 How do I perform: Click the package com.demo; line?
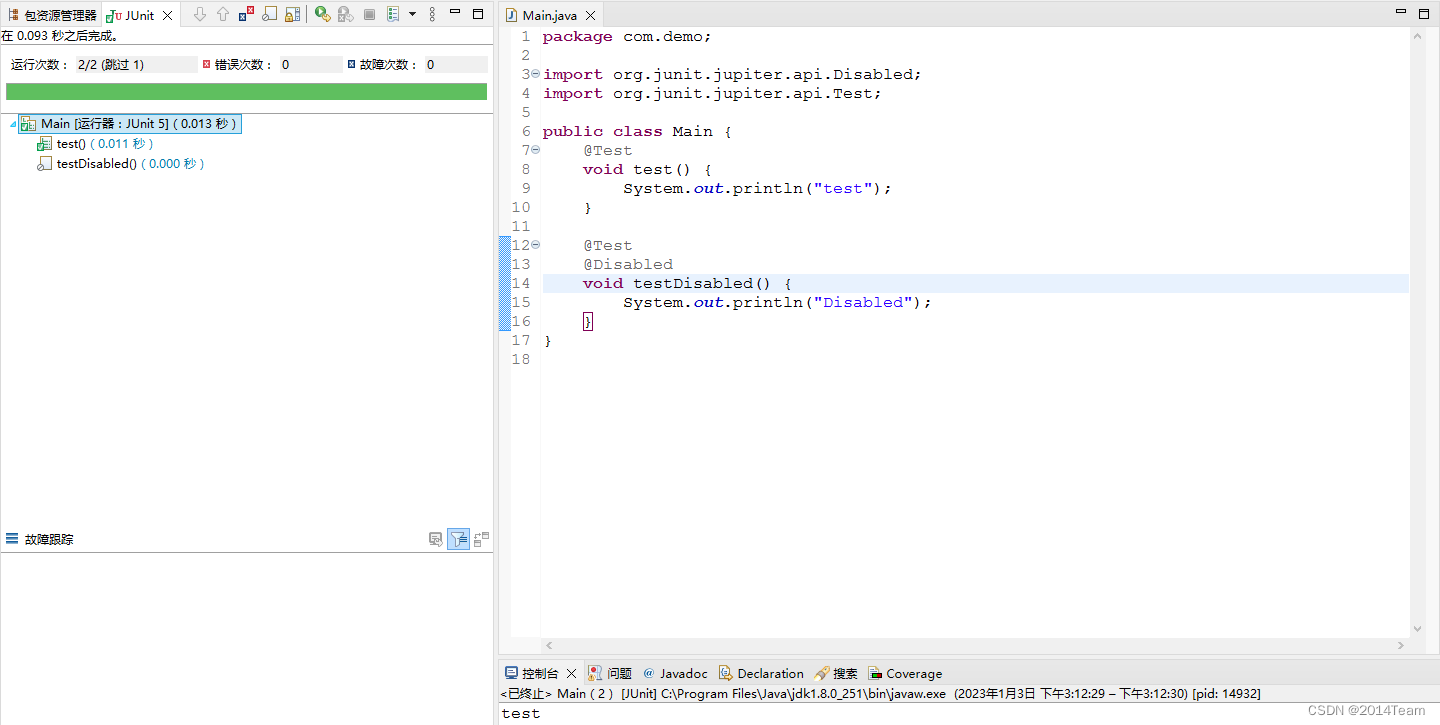coord(627,36)
